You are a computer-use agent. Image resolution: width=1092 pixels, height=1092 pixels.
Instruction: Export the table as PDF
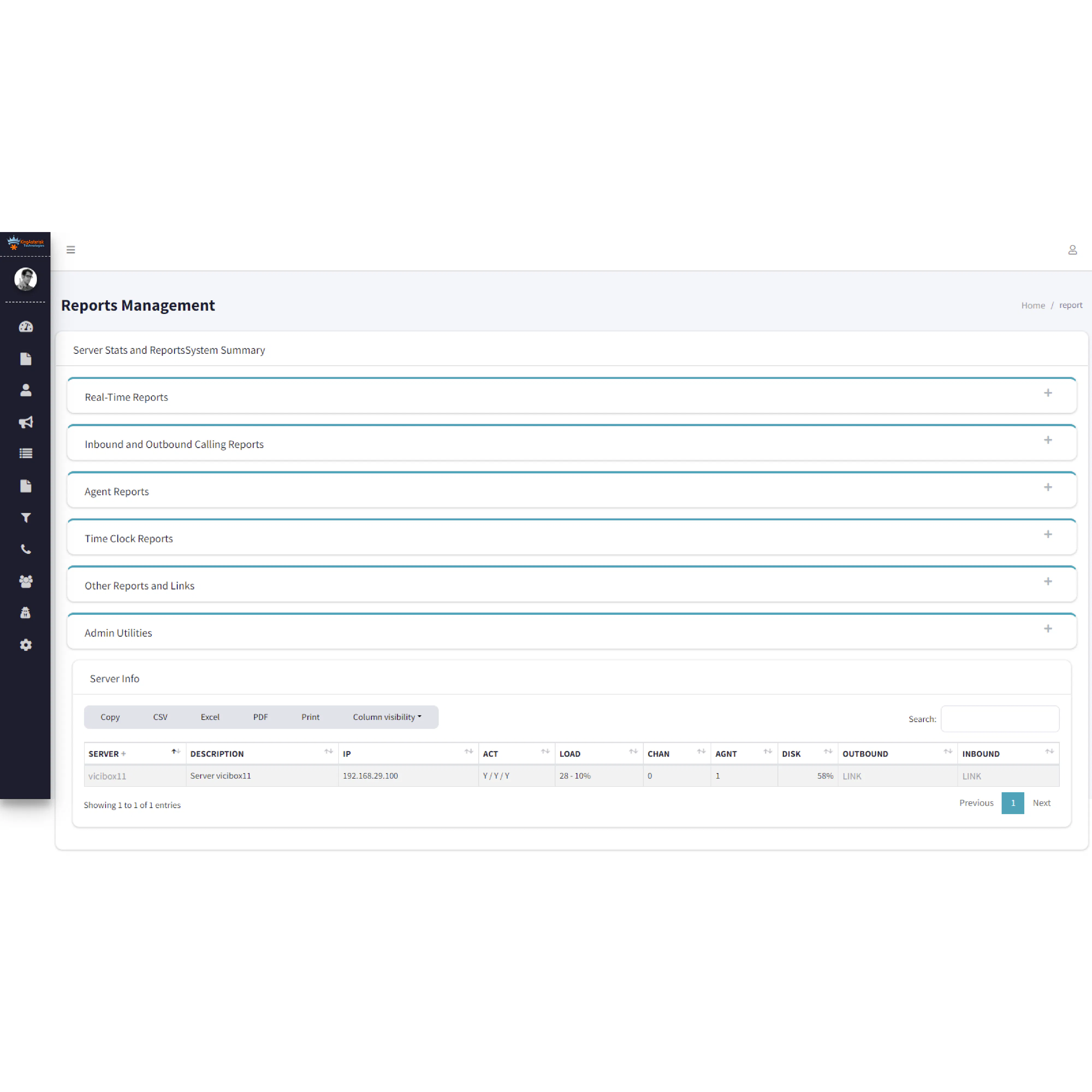[x=260, y=717]
